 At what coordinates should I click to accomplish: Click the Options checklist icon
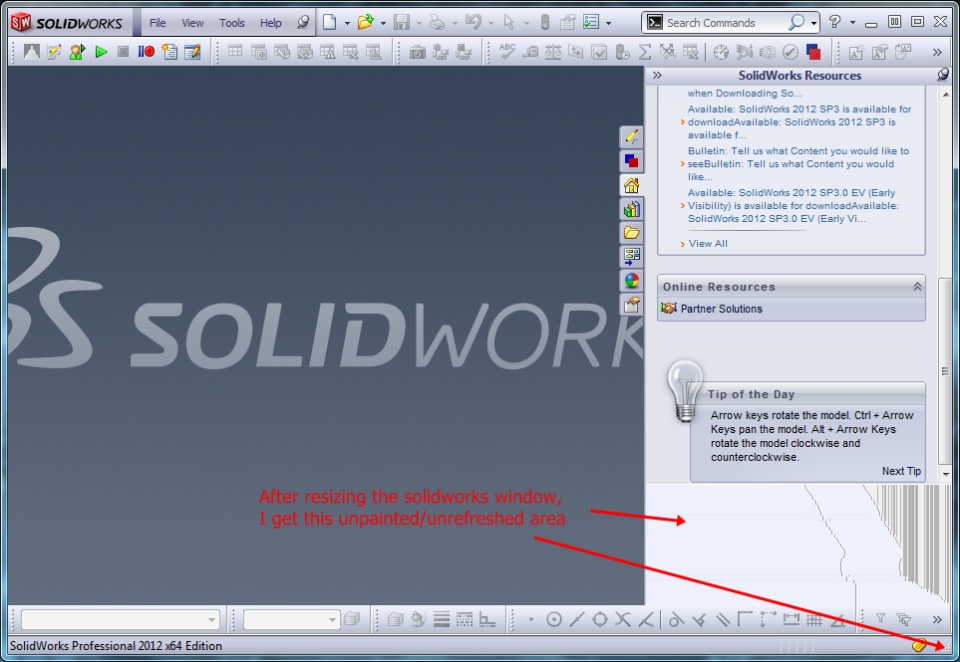pos(591,23)
